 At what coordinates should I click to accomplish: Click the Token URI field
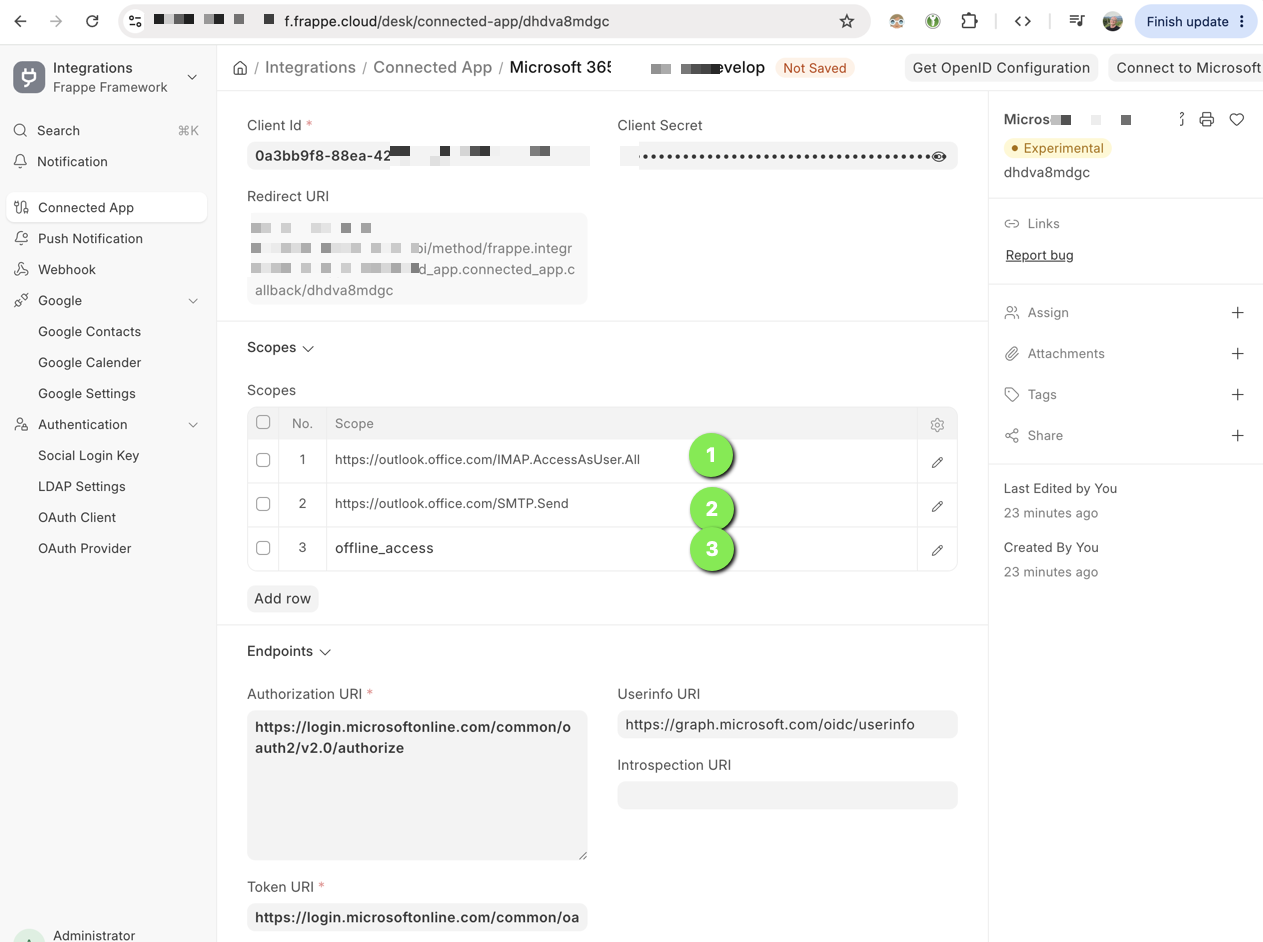[417, 917]
